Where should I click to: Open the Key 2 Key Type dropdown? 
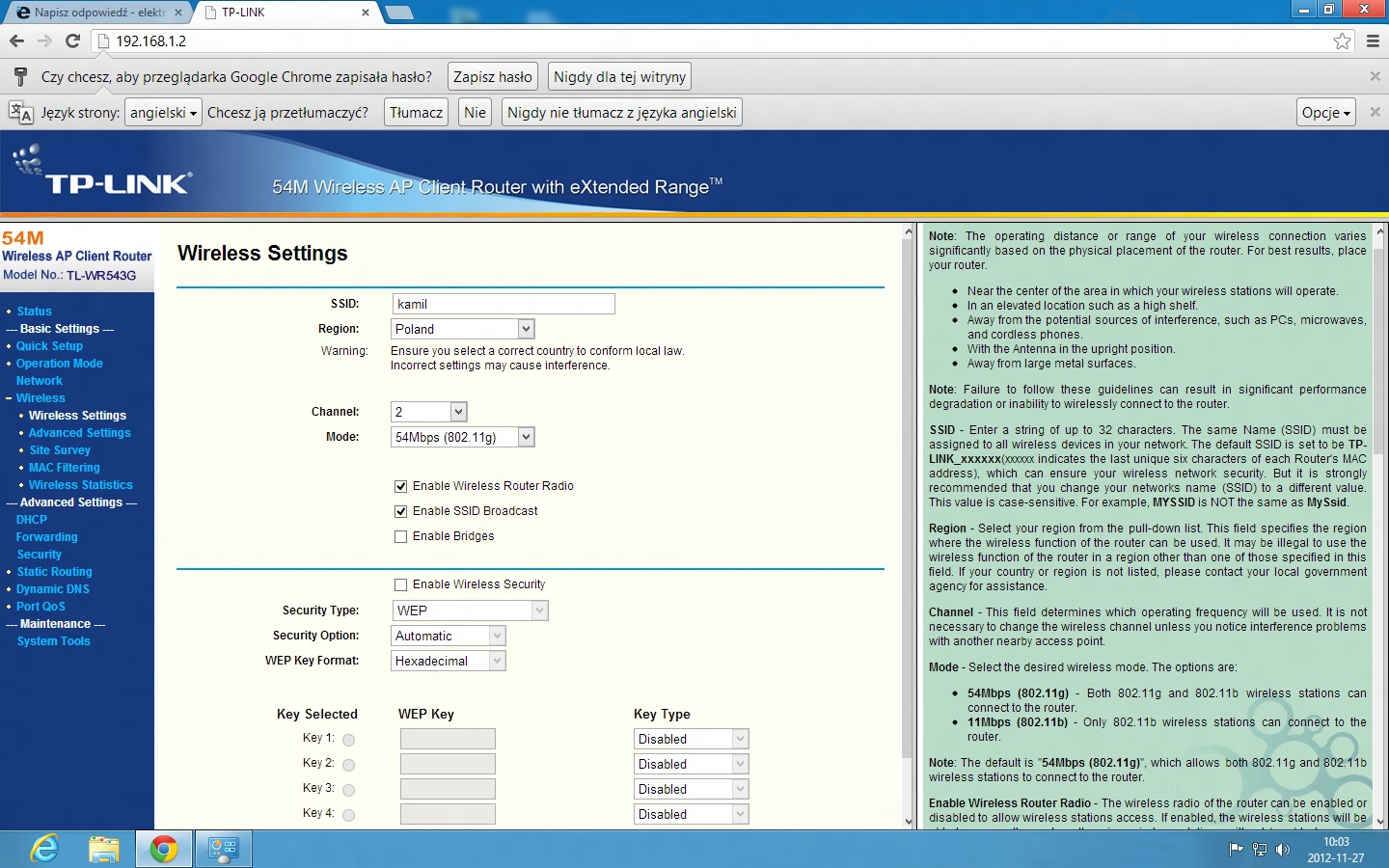tap(692, 764)
